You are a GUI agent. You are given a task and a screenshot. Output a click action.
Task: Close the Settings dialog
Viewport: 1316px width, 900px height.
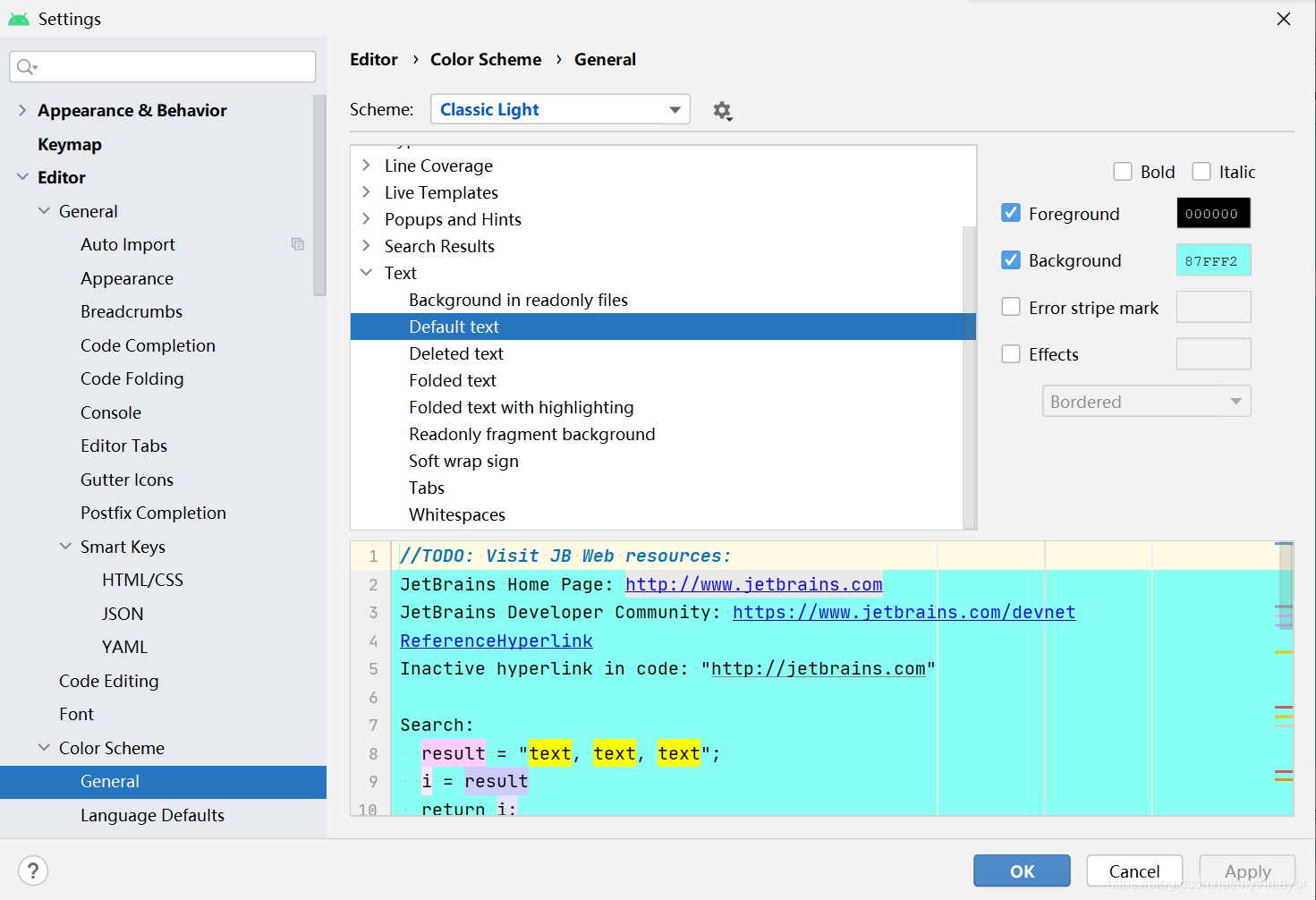[1284, 19]
